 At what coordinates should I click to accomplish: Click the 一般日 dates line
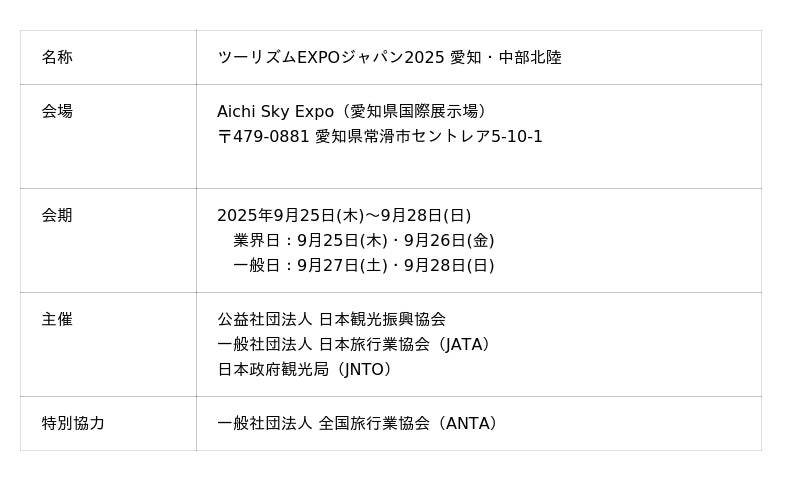(364, 266)
